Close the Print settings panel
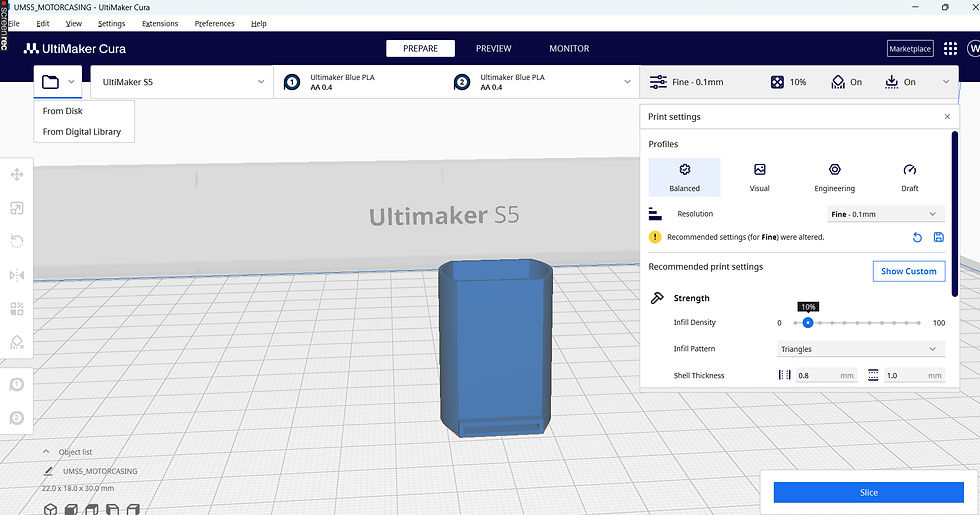 tap(947, 117)
